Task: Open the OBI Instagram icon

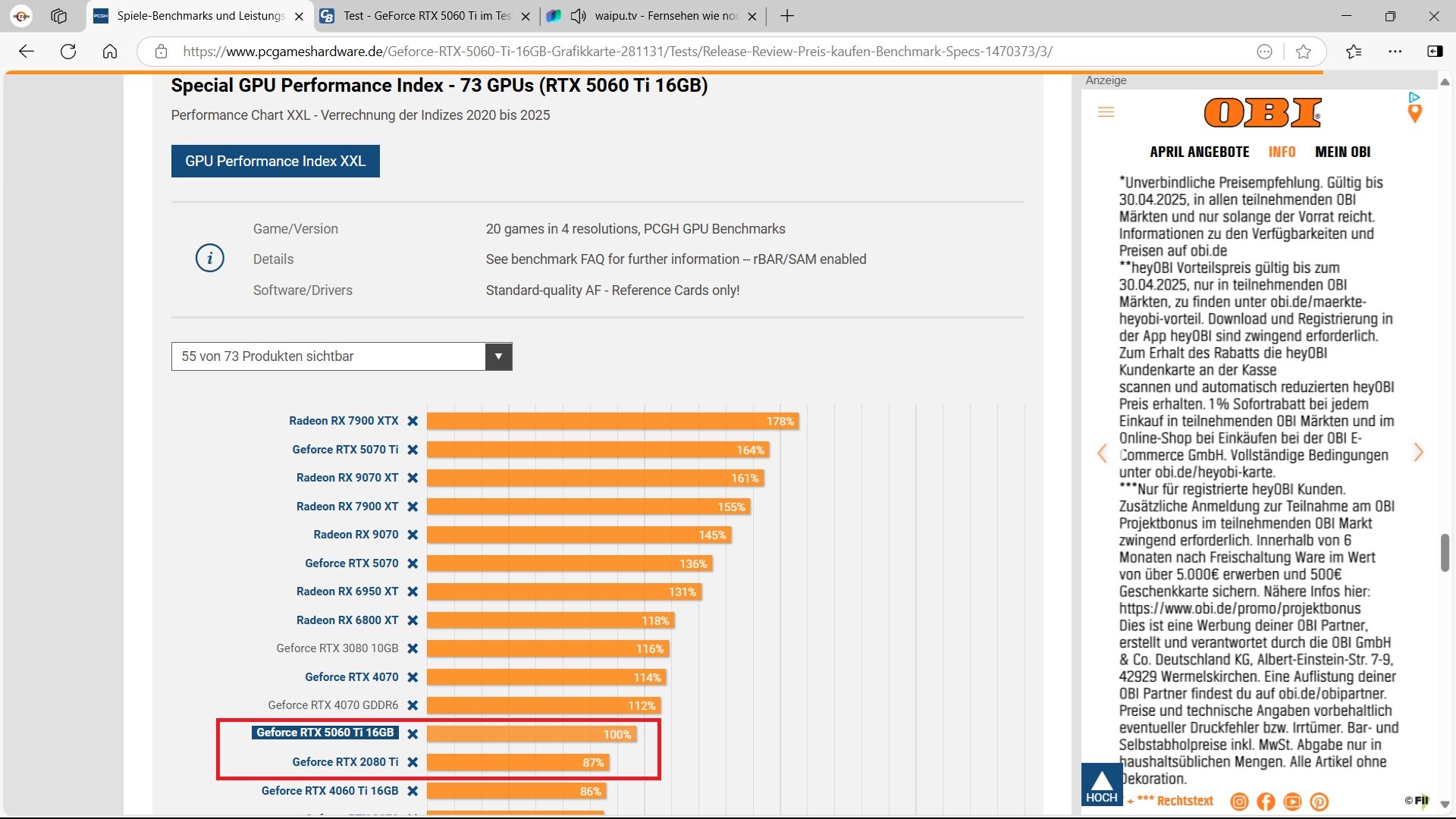Action: pyautogui.click(x=1239, y=802)
